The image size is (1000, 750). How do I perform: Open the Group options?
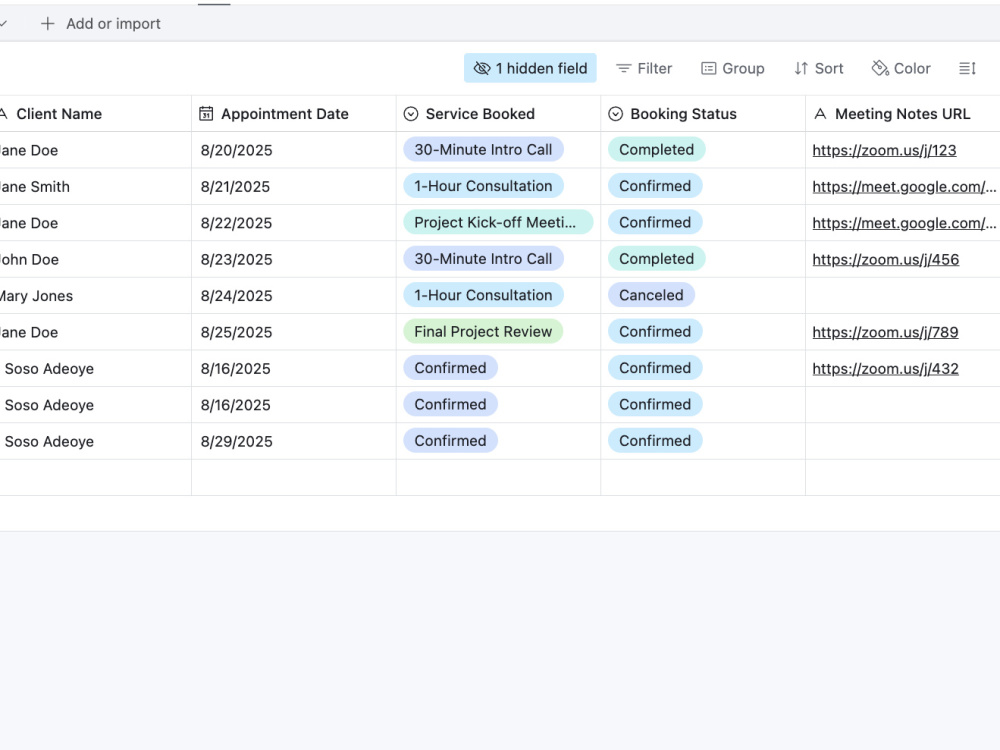[x=733, y=68]
